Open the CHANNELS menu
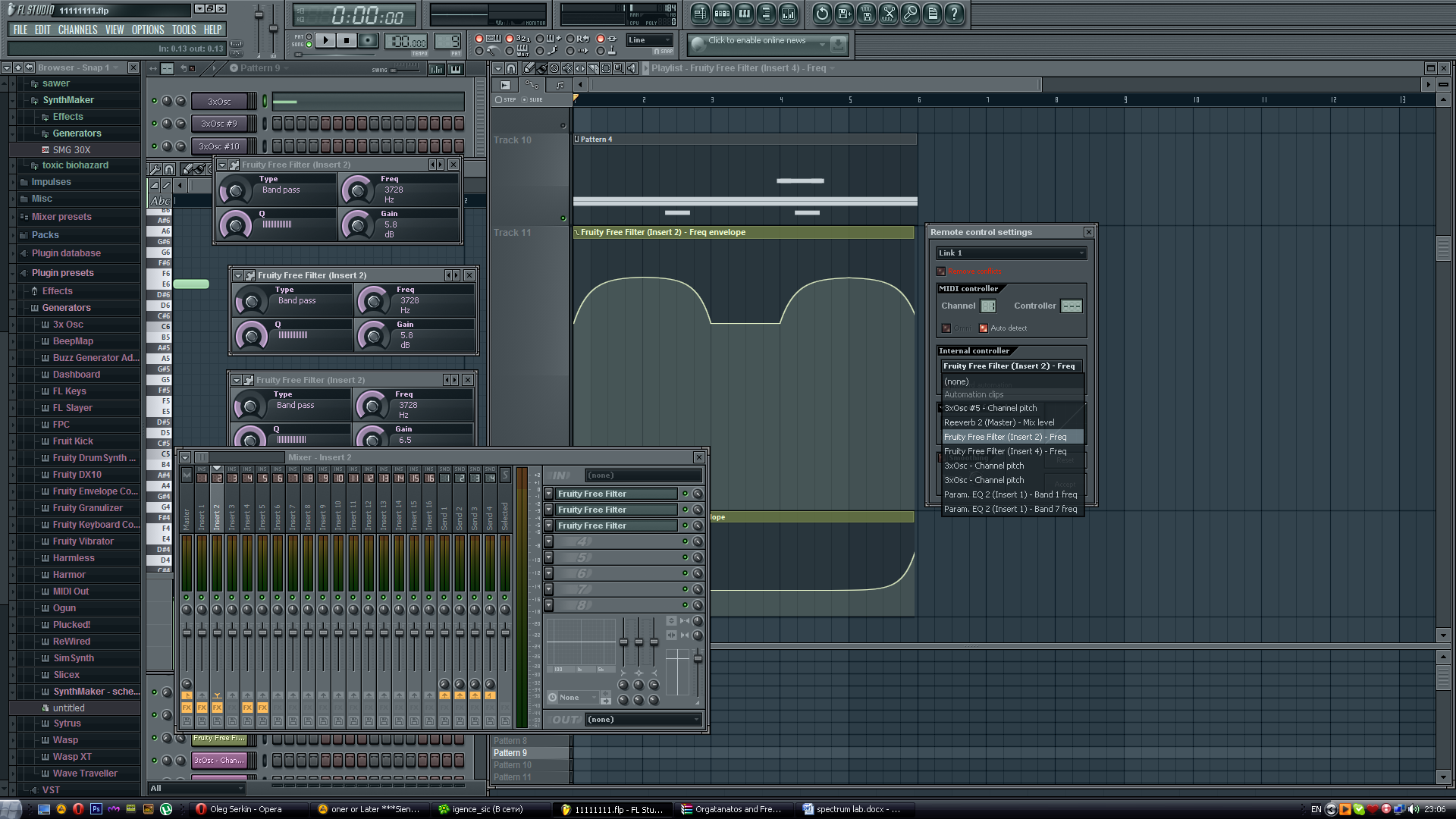The image size is (1456, 819). click(x=77, y=30)
